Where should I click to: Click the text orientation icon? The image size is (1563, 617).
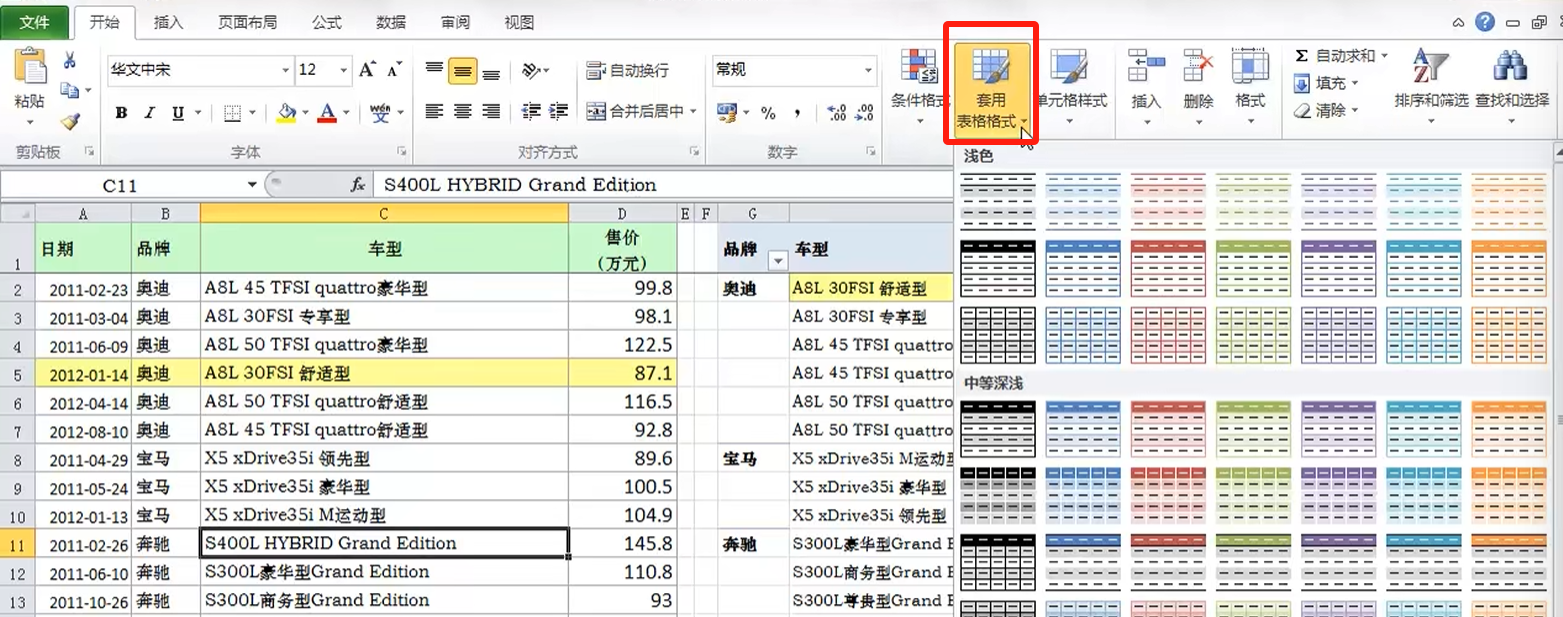click(x=532, y=70)
